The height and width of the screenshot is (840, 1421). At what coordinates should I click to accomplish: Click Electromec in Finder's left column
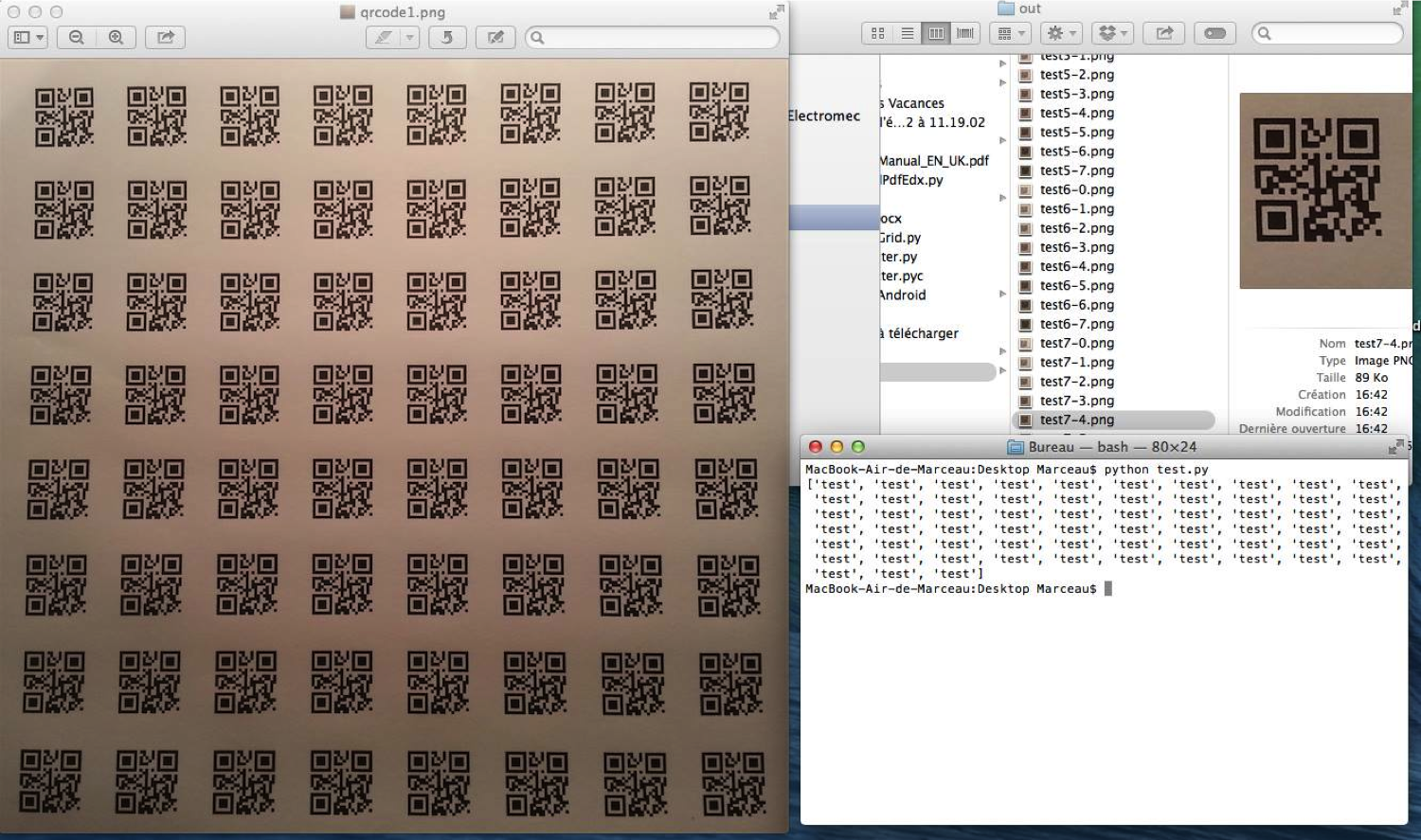824,116
